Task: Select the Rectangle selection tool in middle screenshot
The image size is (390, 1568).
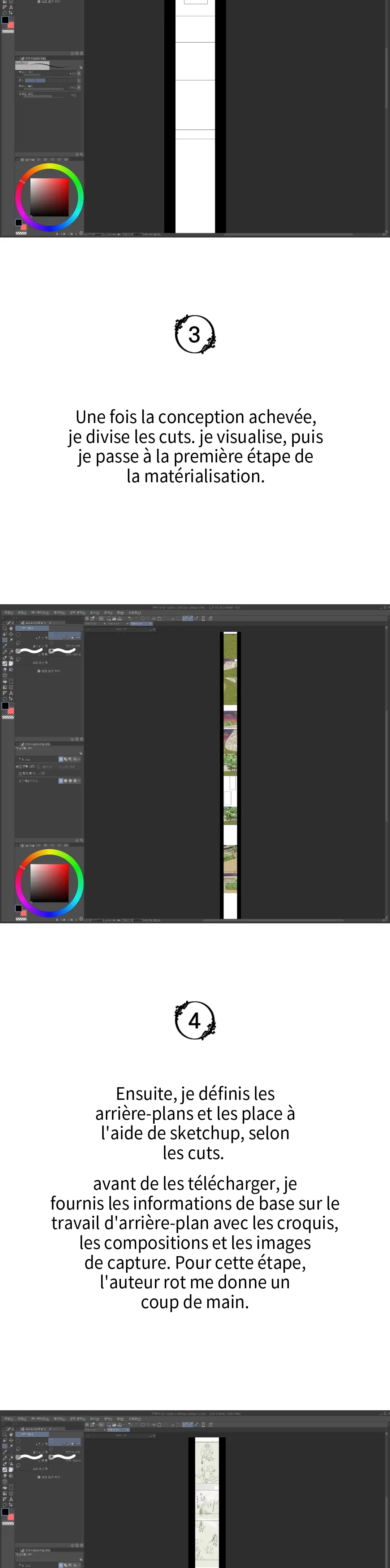Action: tap(5, 640)
